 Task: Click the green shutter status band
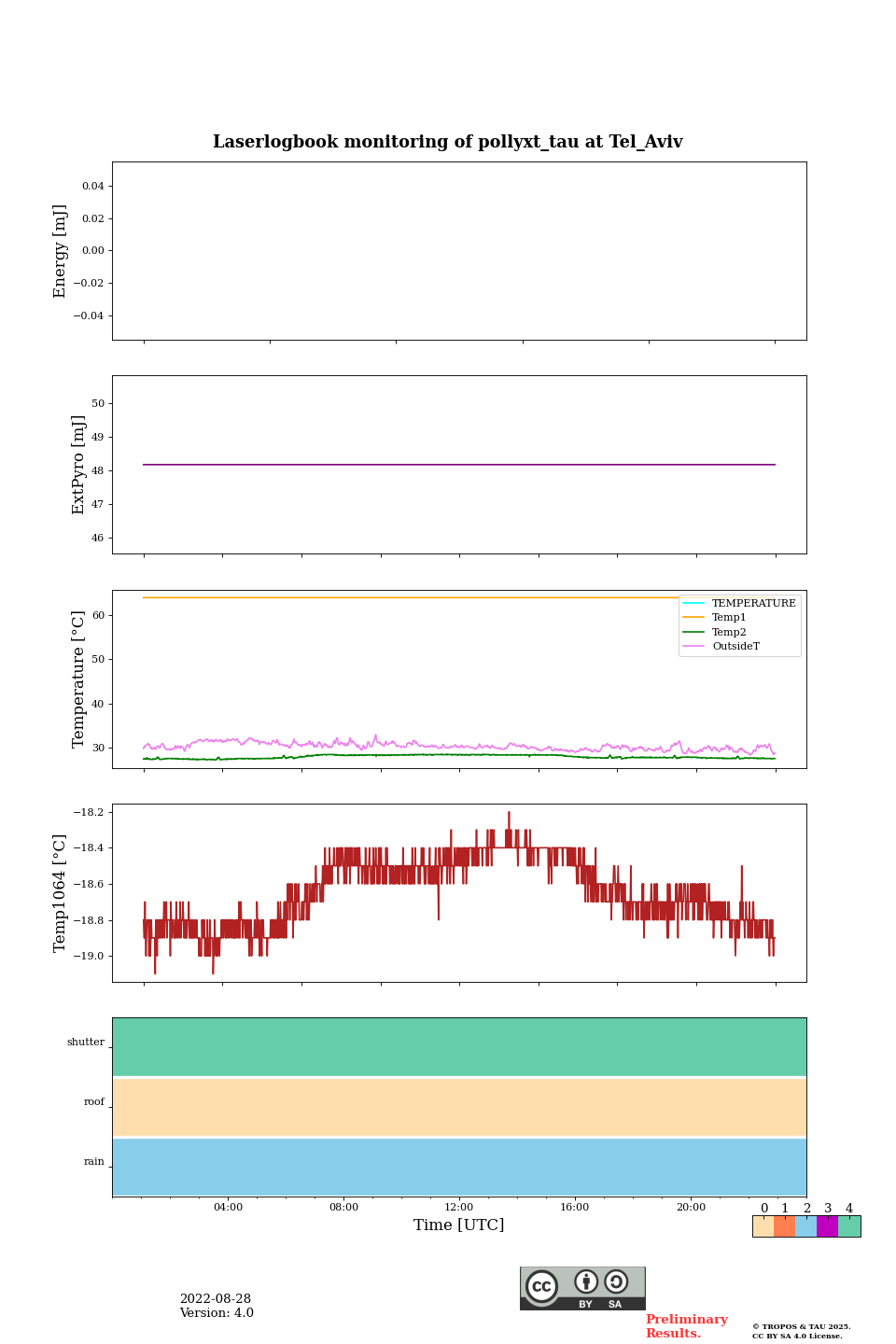tap(459, 1046)
